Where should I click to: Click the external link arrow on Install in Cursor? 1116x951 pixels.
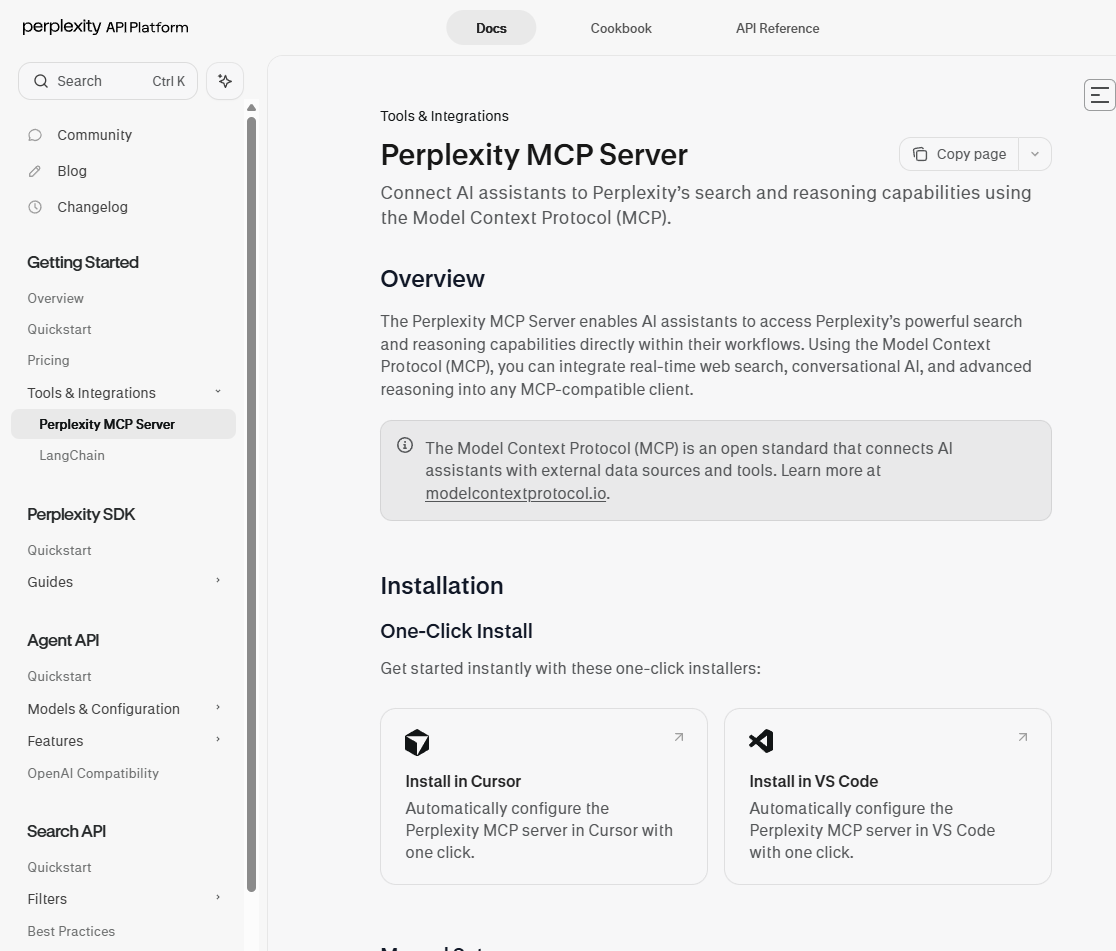tap(678, 736)
